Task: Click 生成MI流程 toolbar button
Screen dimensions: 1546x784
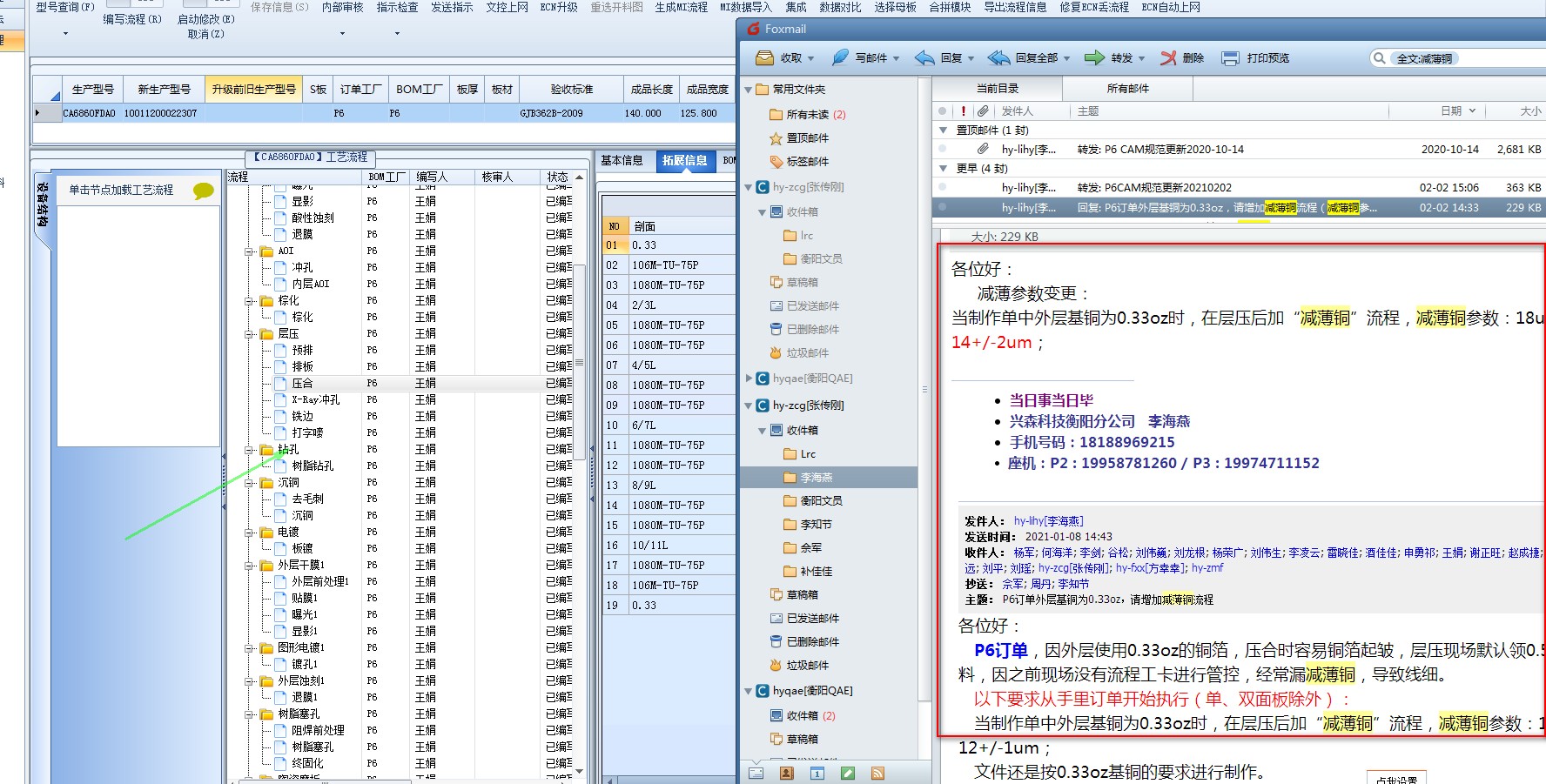Action: (x=682, y=7)
